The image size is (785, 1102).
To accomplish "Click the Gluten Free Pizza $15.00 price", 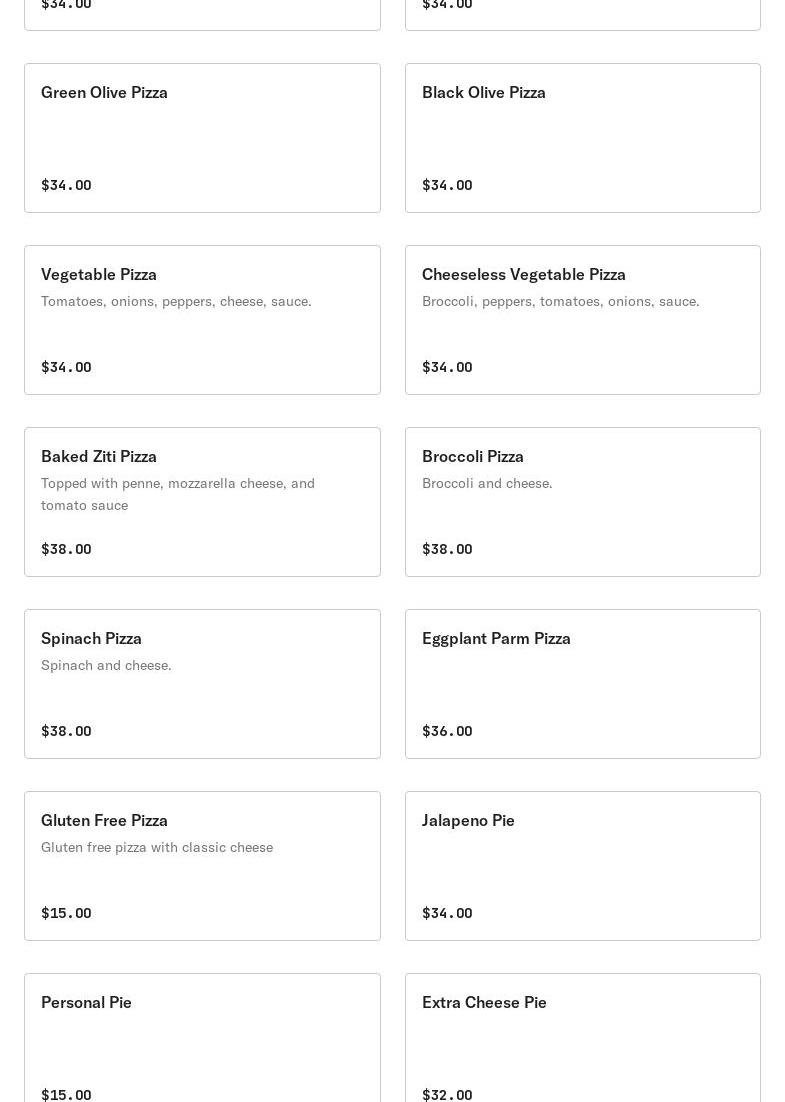I will (x=66, y=913).
